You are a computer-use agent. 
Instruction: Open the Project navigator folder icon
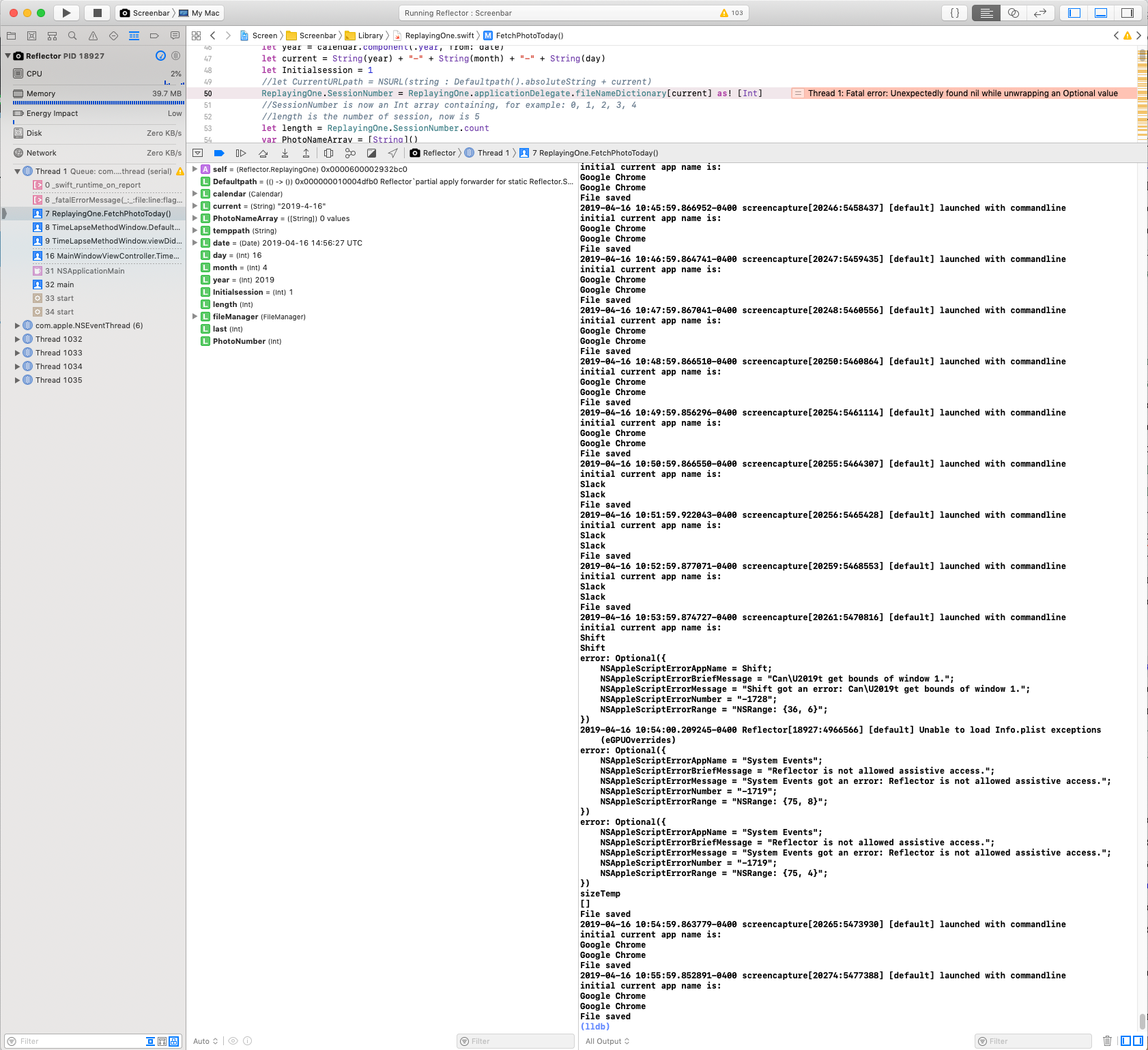pos(11,35)
